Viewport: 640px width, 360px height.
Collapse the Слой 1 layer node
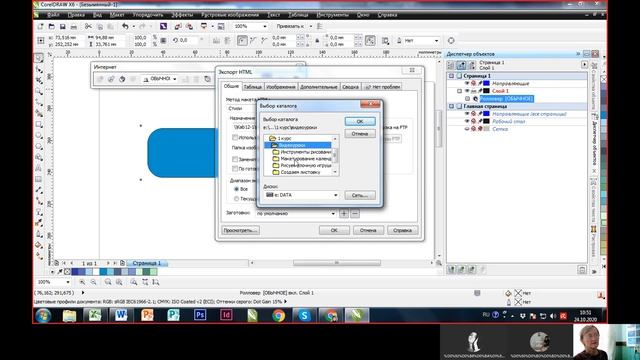[x=460, y=91]
